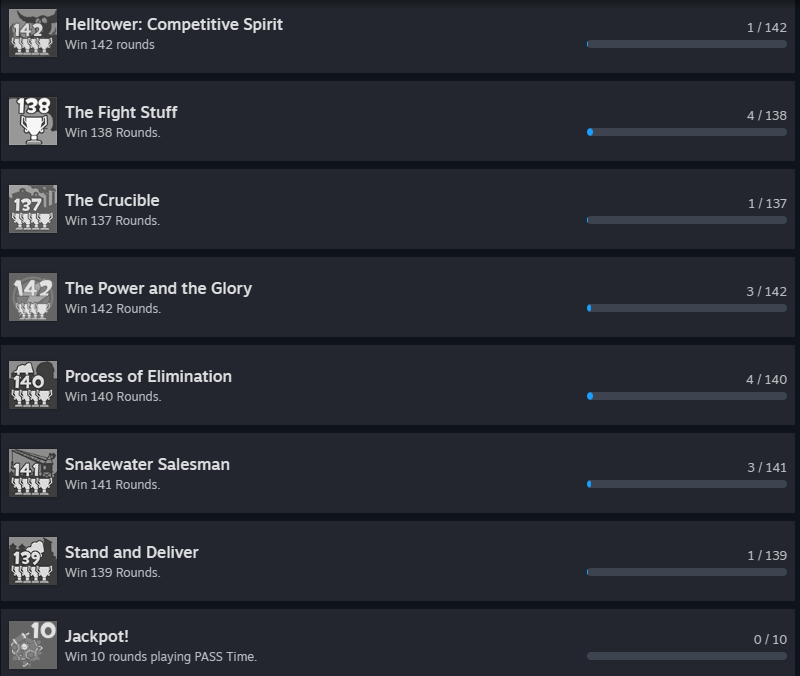Click the Jackpot! progress bar

687,656
